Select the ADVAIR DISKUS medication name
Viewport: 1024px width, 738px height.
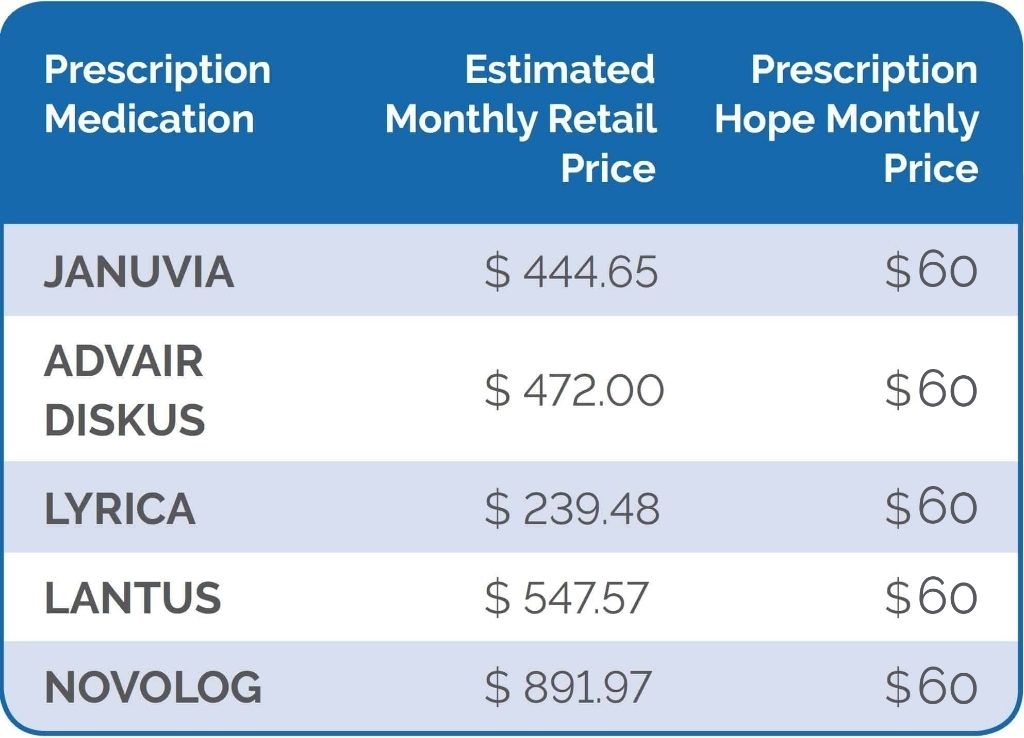click(124, 391)
